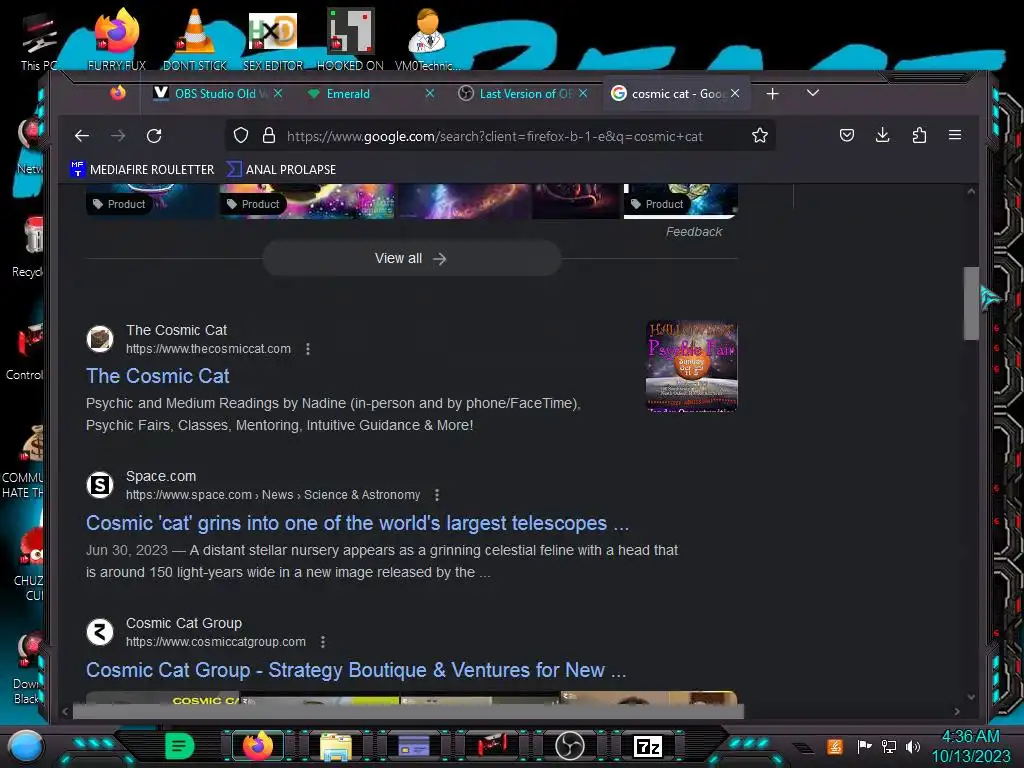Go back with the browser back arrow

[82, 136]
